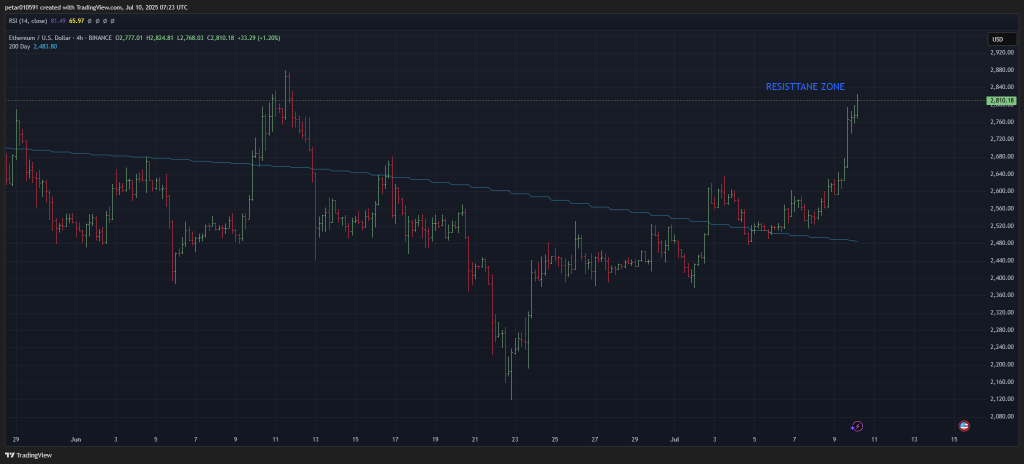Click the 23 date label on time axis
Image resolution: width=1024 pixels, height=464 pixels.
[x=515, y=439]
